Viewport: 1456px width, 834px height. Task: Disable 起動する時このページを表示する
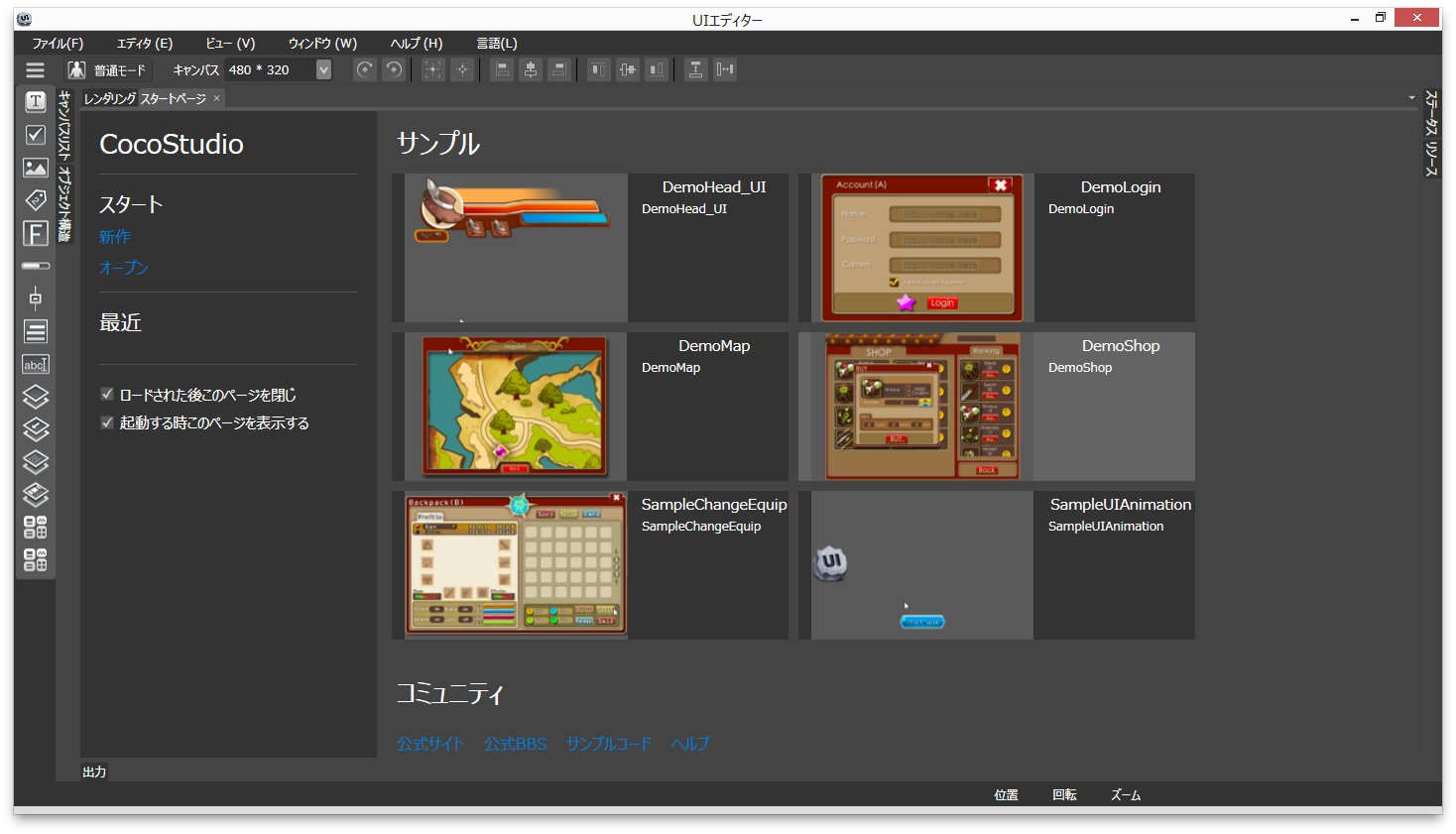click(107, 422)
